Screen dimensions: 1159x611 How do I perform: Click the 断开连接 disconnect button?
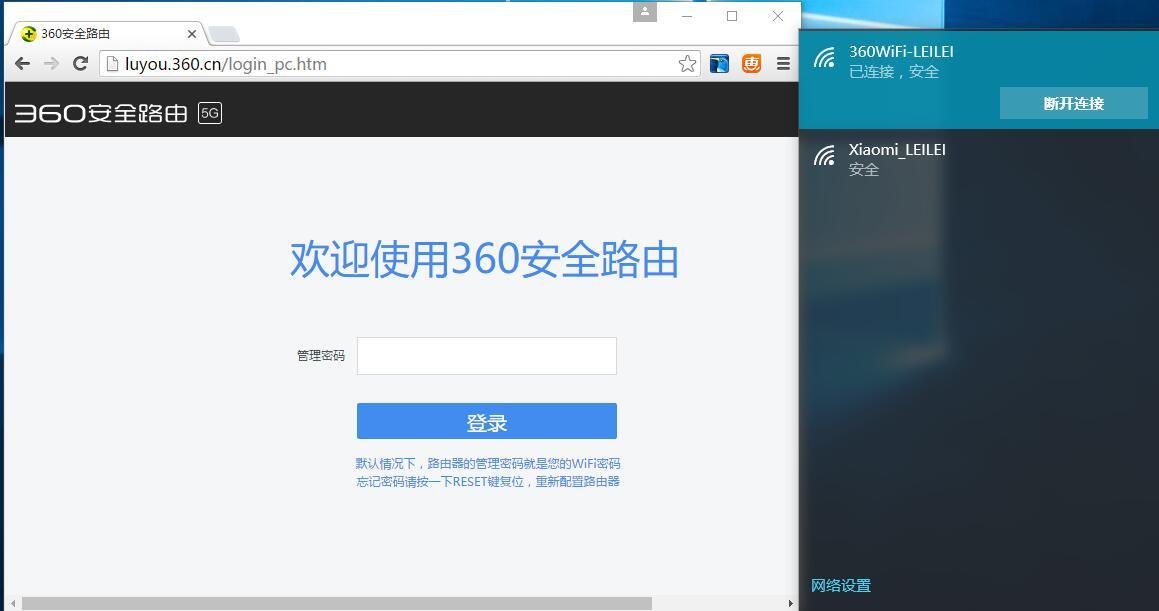tap(1073, 103)
